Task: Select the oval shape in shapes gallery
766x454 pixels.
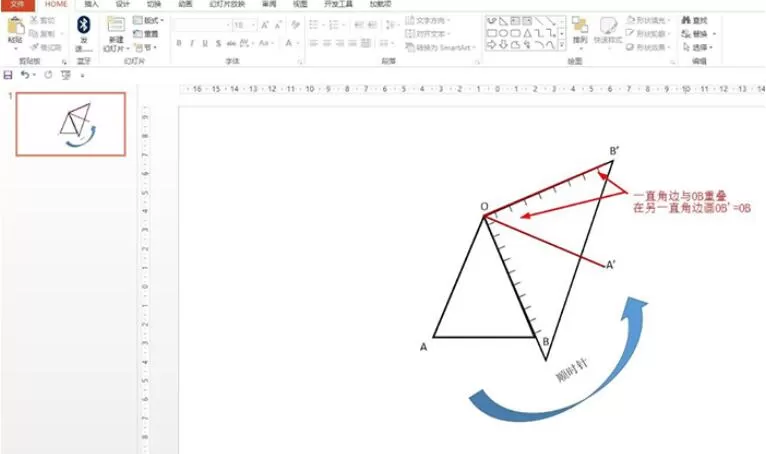Action: [503, 33]
